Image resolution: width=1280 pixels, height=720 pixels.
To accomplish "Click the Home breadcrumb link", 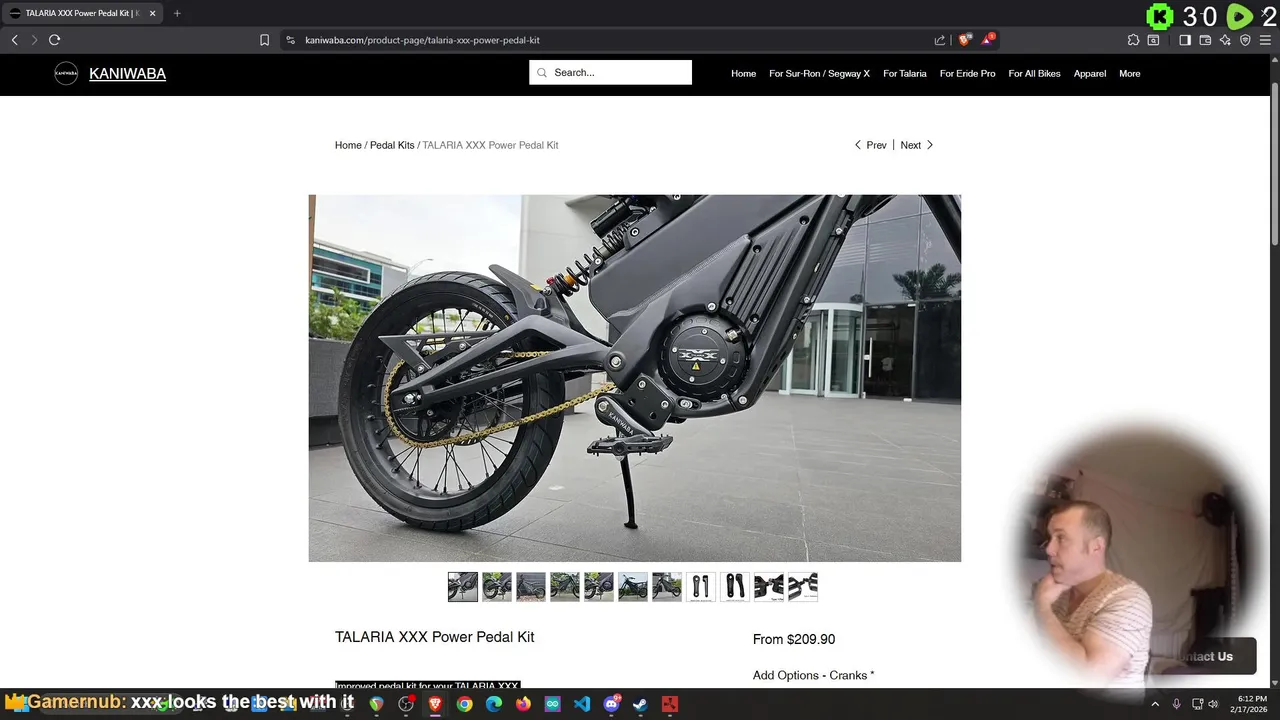I will coord(348,145).
